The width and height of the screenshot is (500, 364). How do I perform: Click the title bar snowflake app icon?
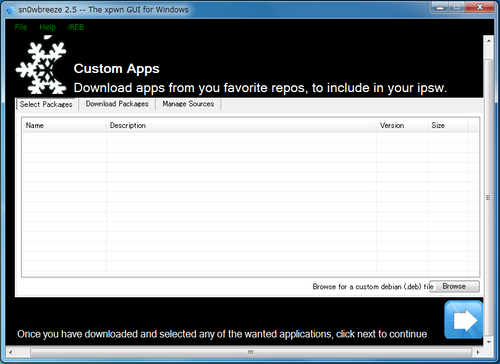pyautogui.click(x=11, y=10)
